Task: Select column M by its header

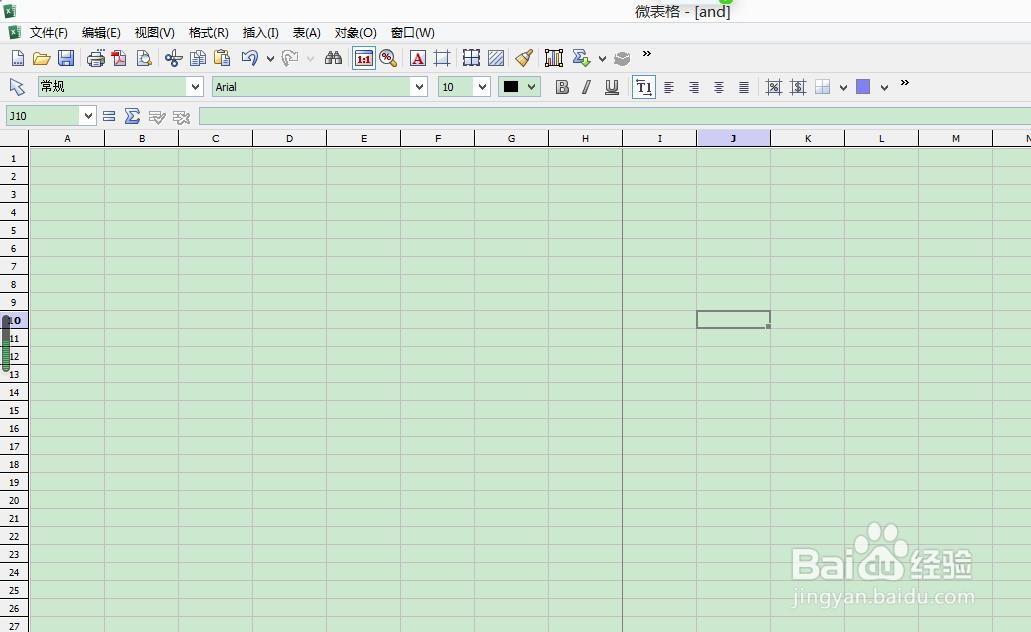Action: tap(955, 138)
